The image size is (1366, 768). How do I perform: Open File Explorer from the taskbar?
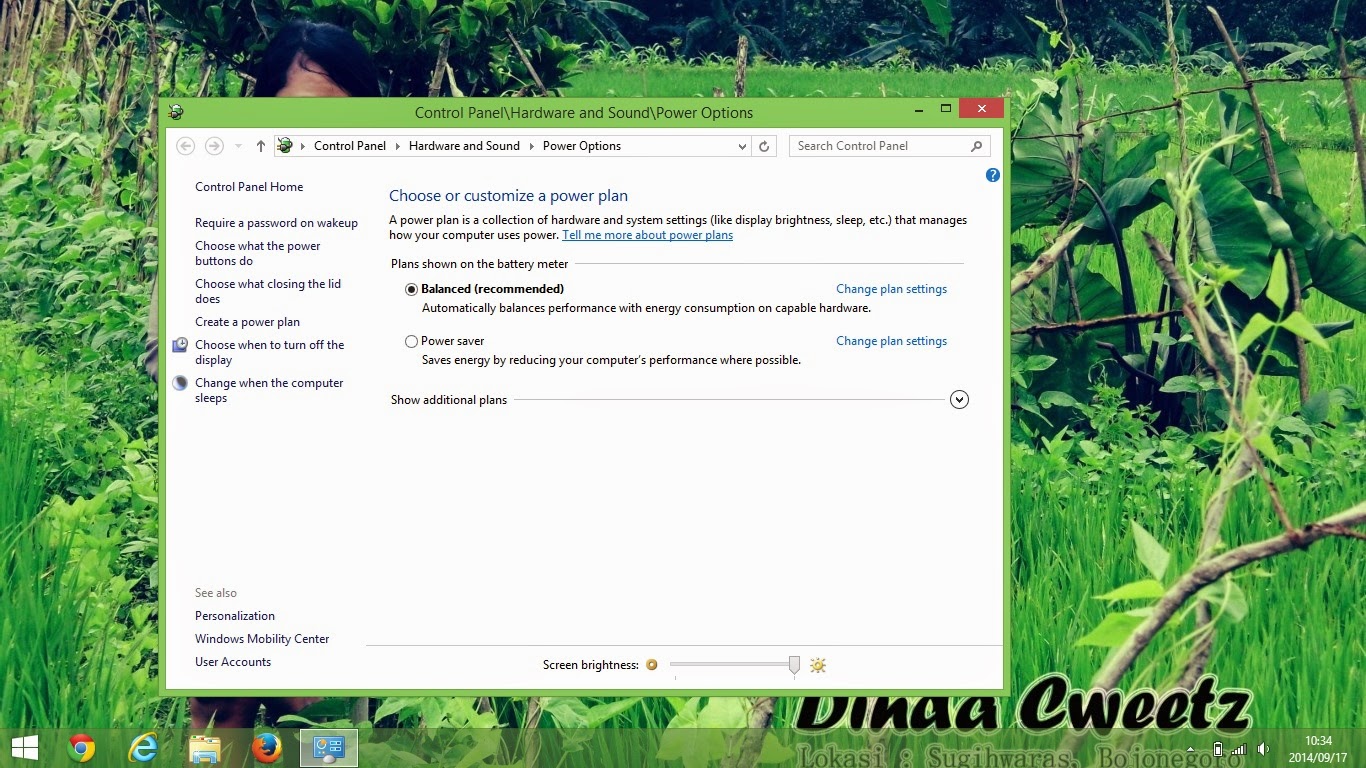point(205,748)
